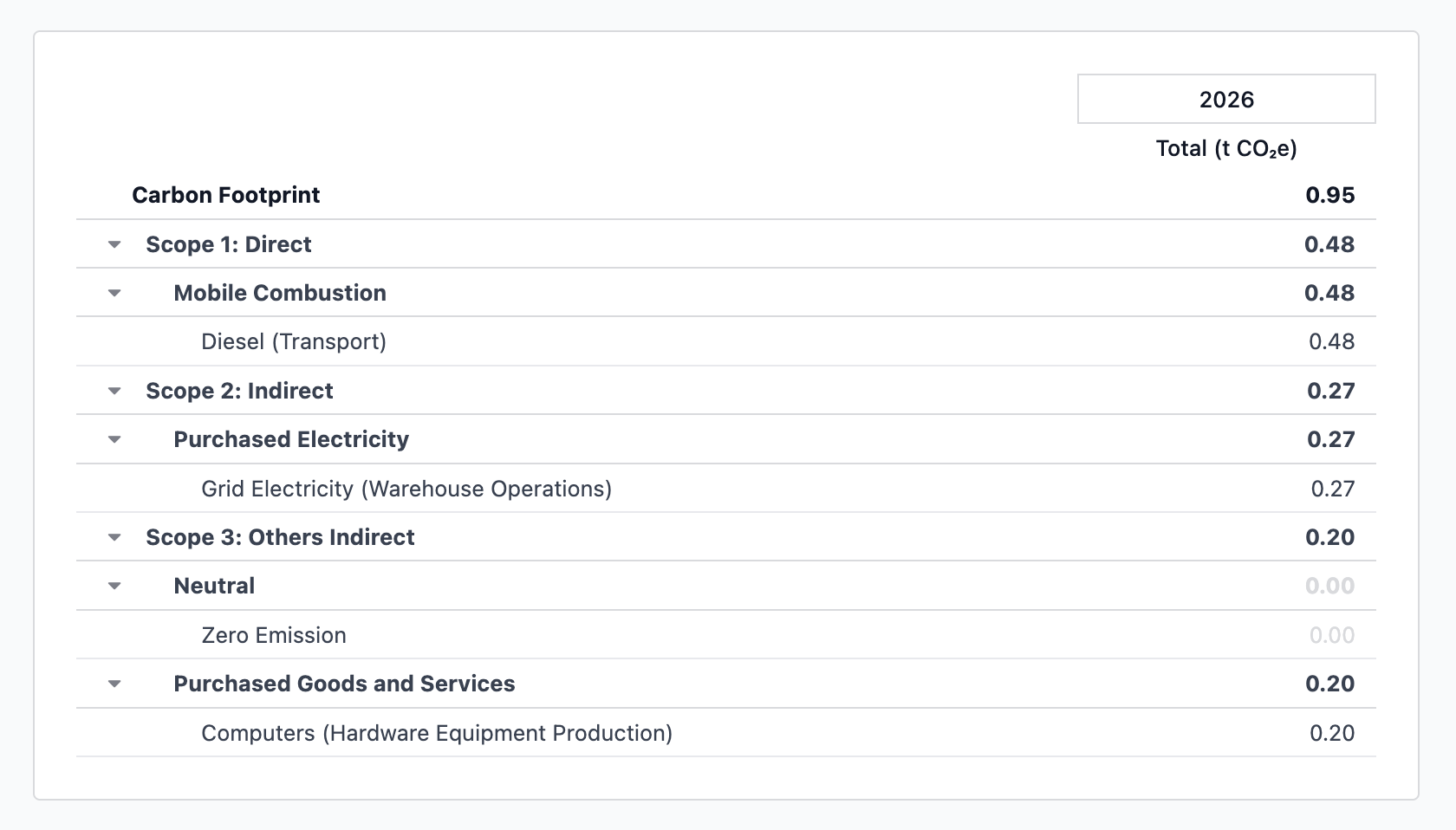Select the Zero Emission row label
Viewport: 1456px width, 830px height.
(273, 636)
